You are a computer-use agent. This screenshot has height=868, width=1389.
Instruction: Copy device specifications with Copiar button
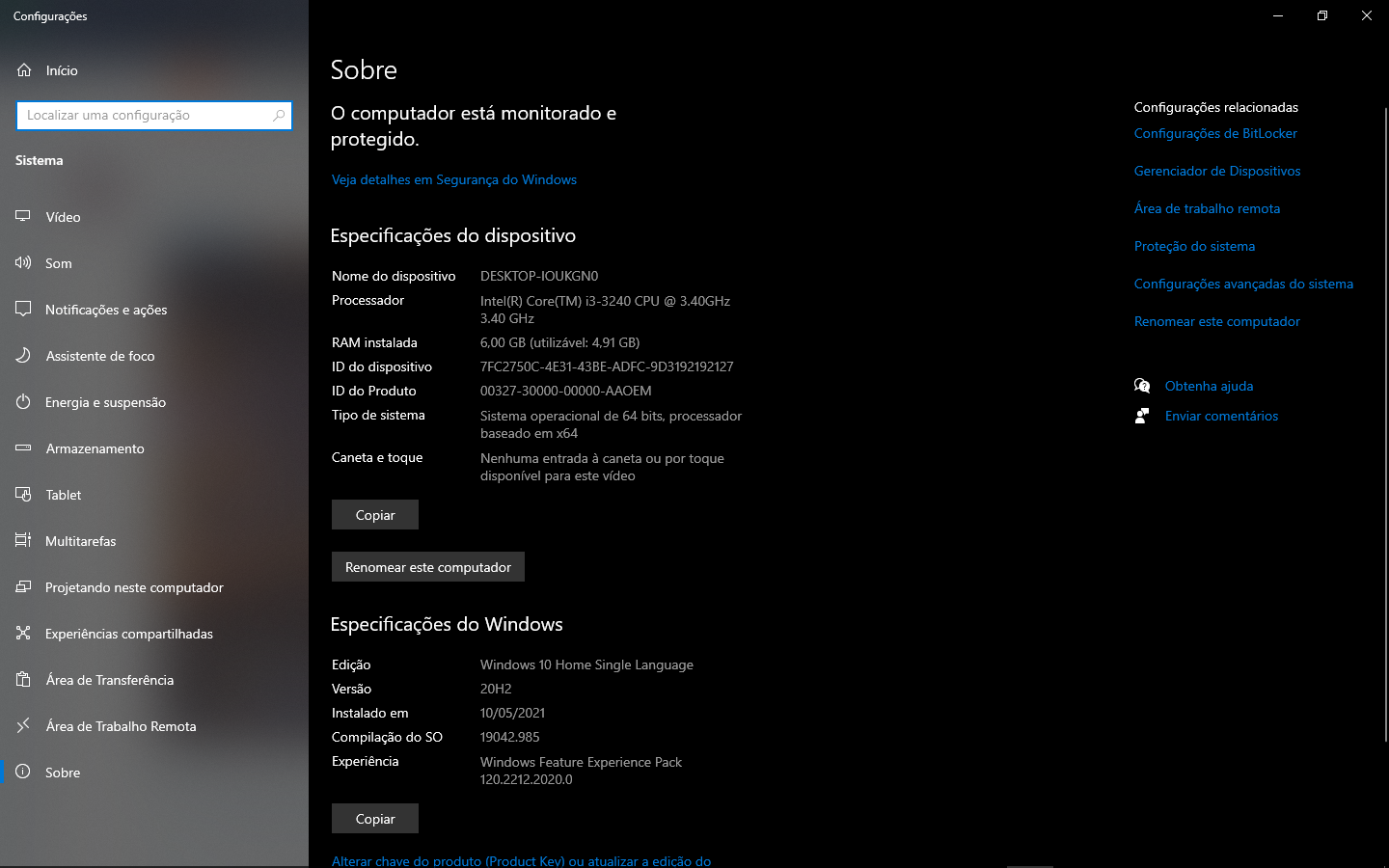(x=375, y=515)
